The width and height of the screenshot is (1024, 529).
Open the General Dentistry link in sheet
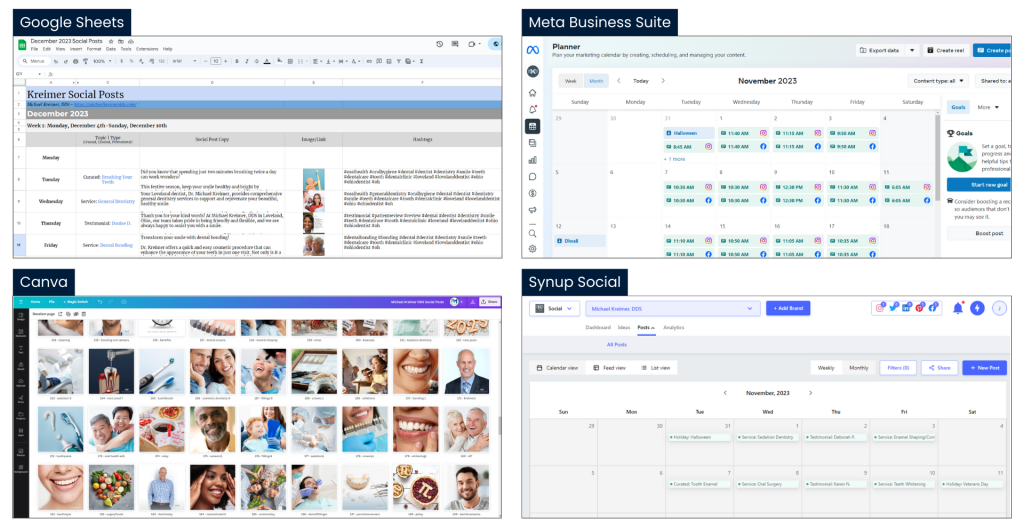[116, 201]
